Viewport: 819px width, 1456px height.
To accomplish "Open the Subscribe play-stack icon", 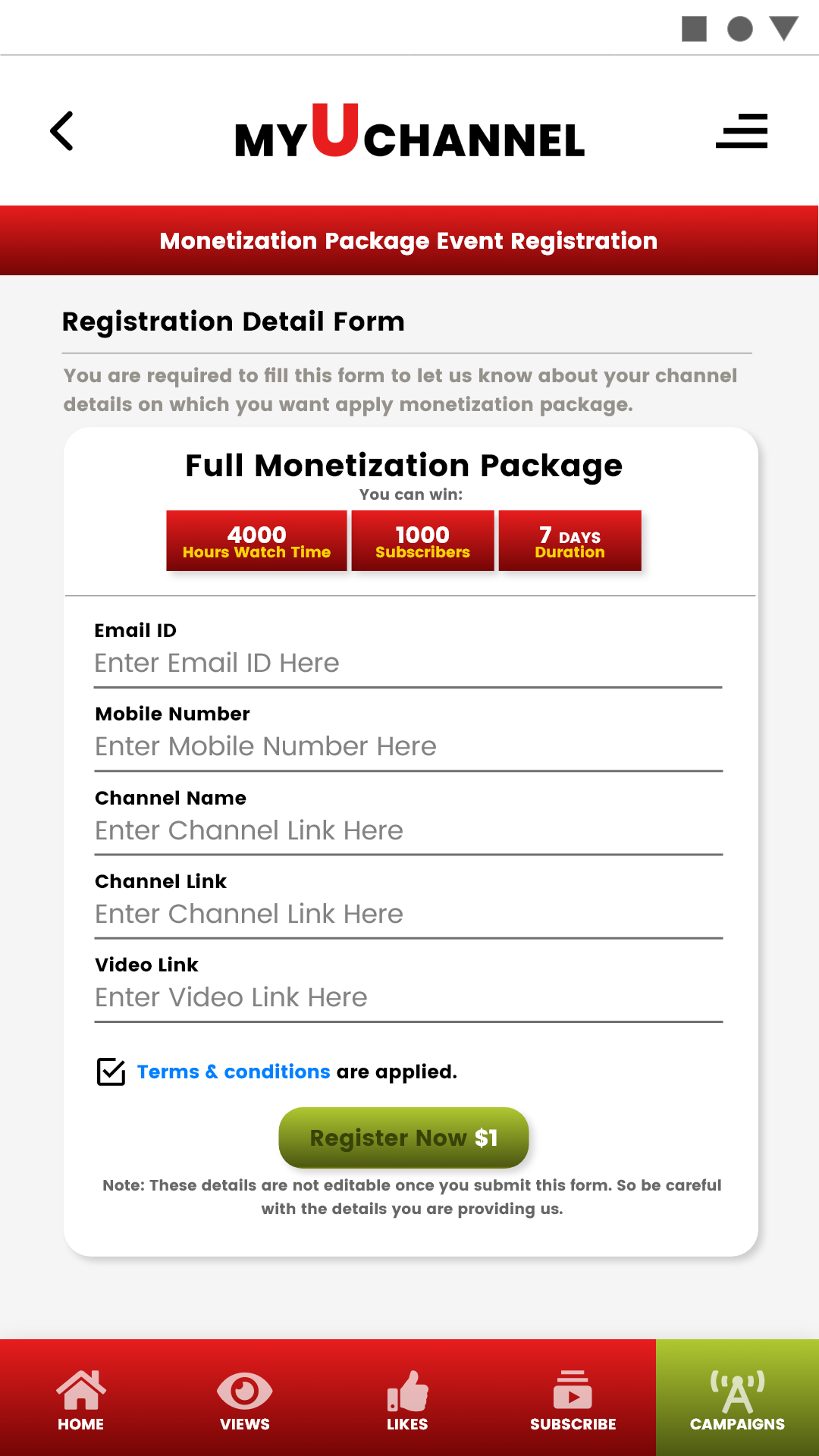I will point(573,1389).
